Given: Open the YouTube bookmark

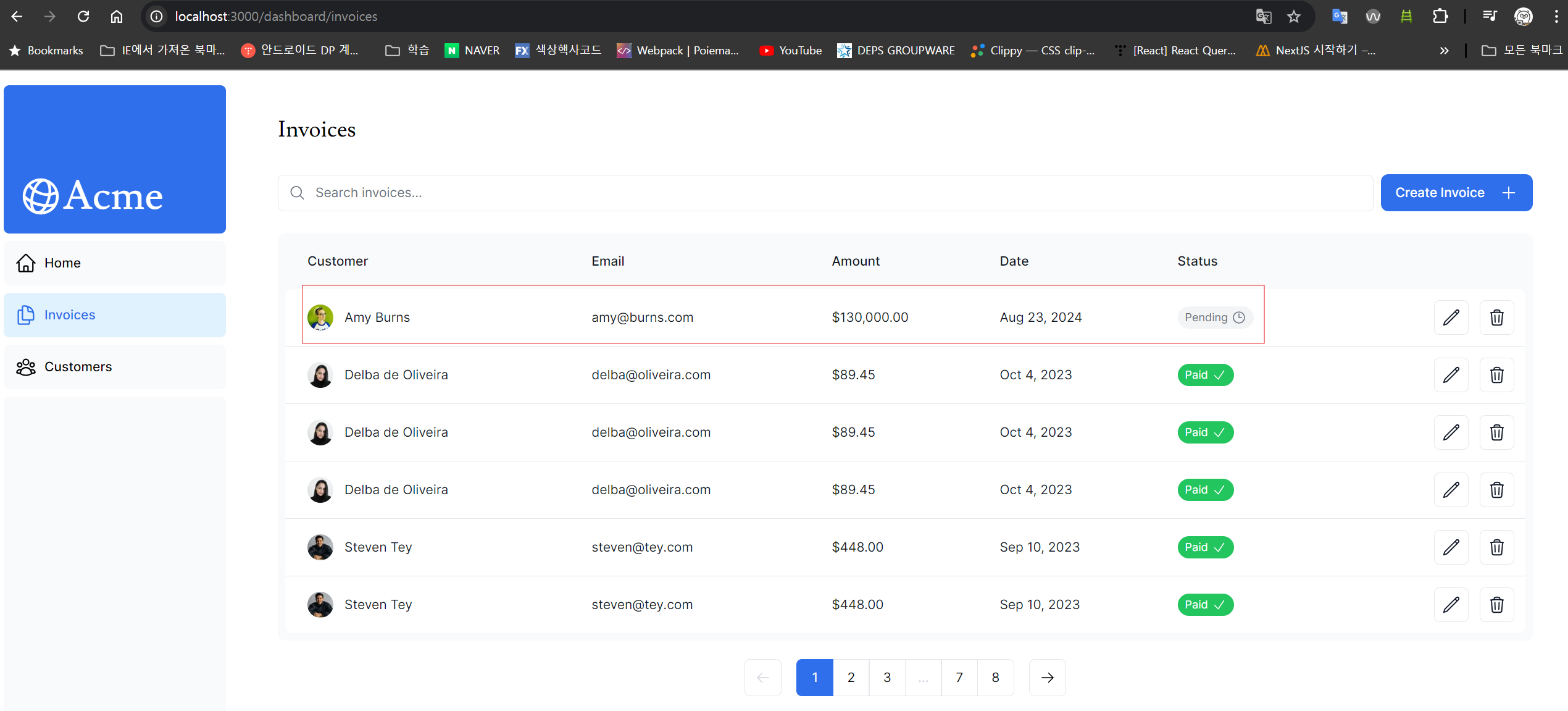Looking at the screenshot, I should [x=791, y=51].
